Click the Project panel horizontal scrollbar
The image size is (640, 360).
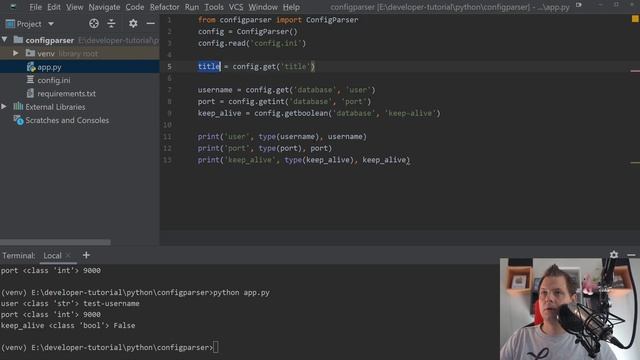point(55,242)
